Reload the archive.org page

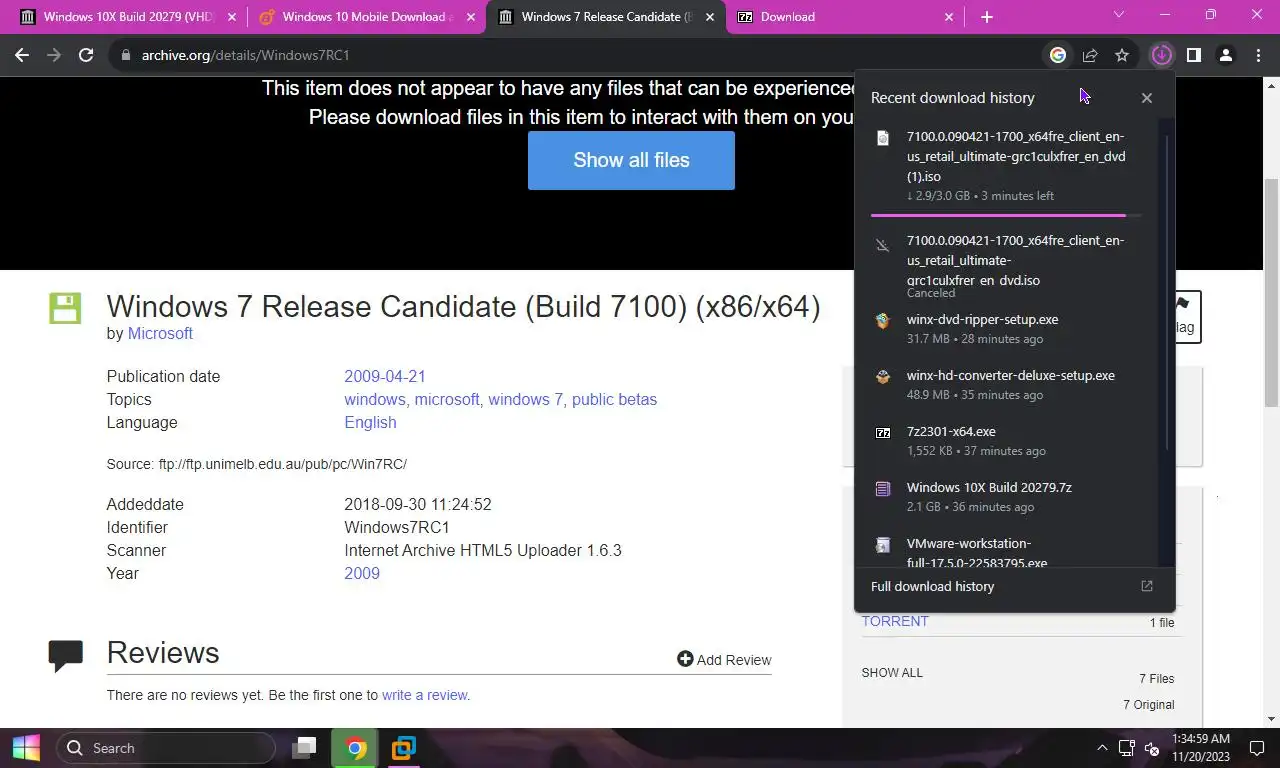tap(86, 55)
